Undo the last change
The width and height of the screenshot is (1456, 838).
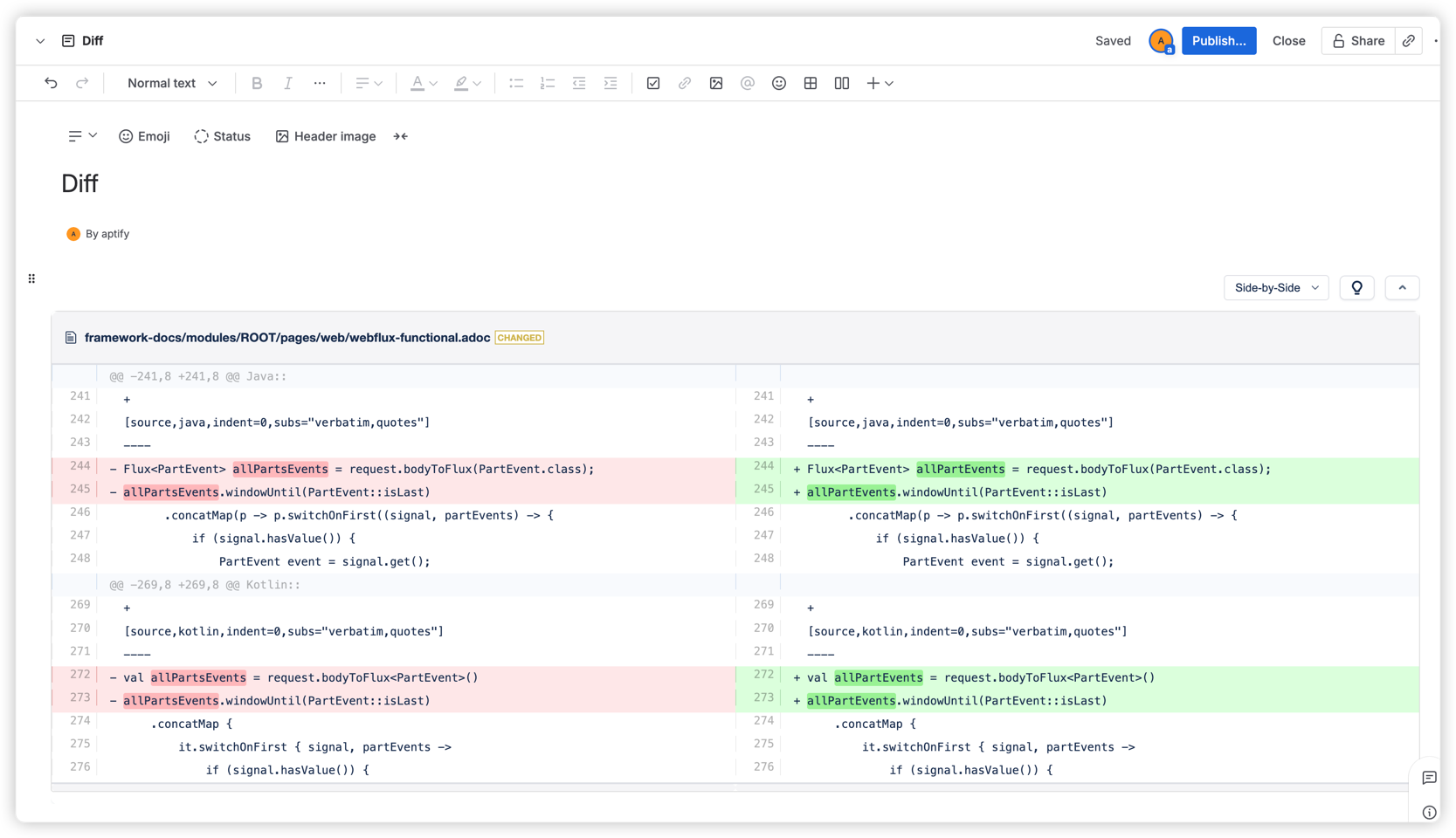(50, 83)
